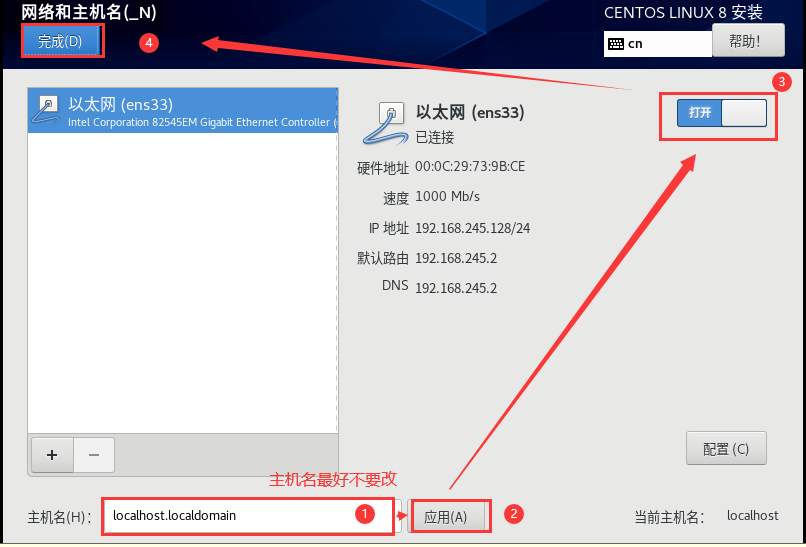Click the IP address value 192.168.245.128/24
This screenshot has height=547, width=806.
(472, 228)
